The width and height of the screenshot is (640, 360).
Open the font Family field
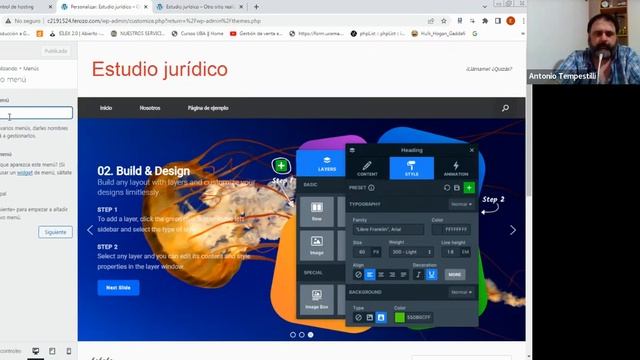(x=388, y=229)
